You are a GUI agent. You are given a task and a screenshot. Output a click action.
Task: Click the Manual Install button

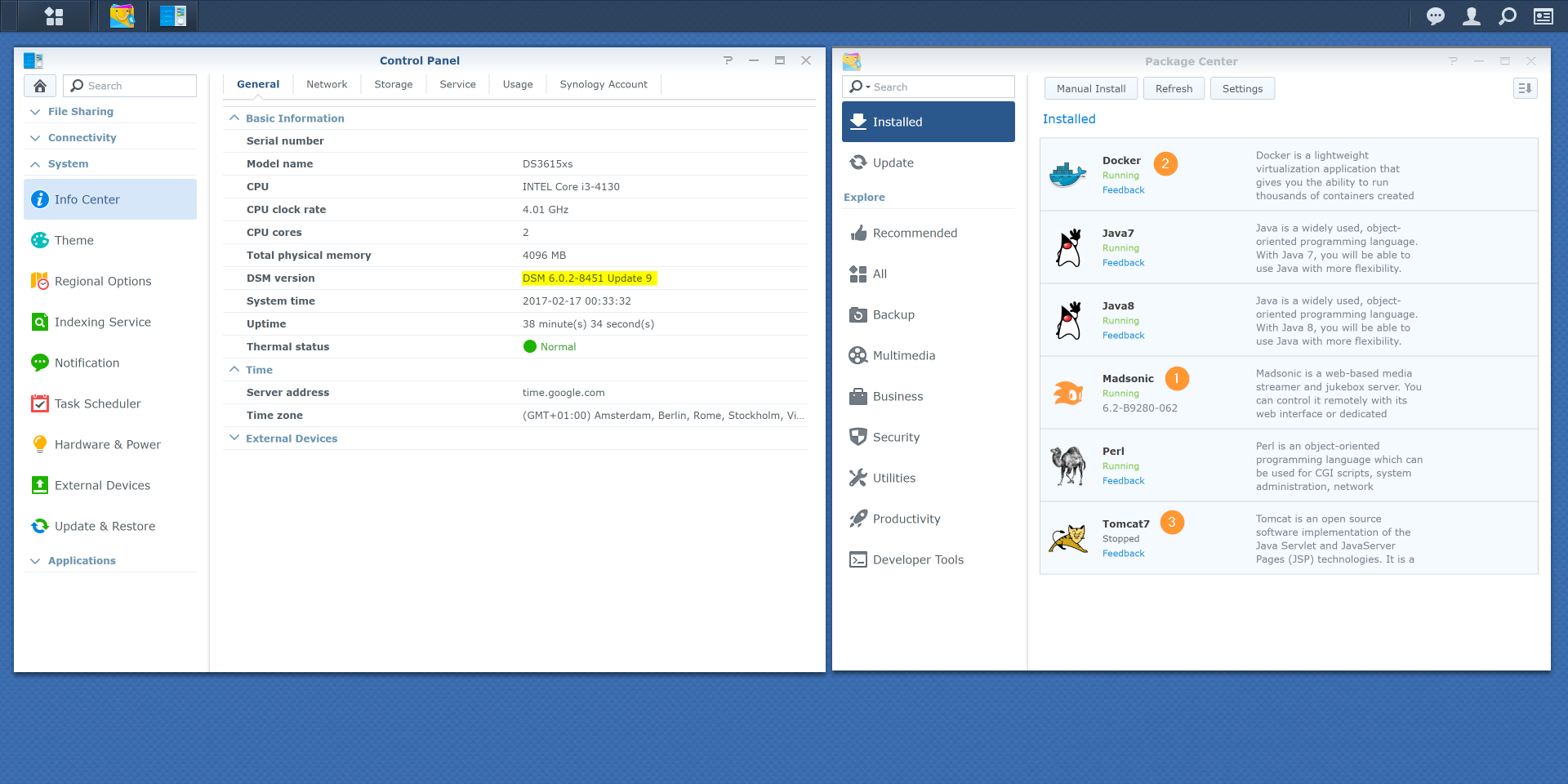tap(1090, 88)
